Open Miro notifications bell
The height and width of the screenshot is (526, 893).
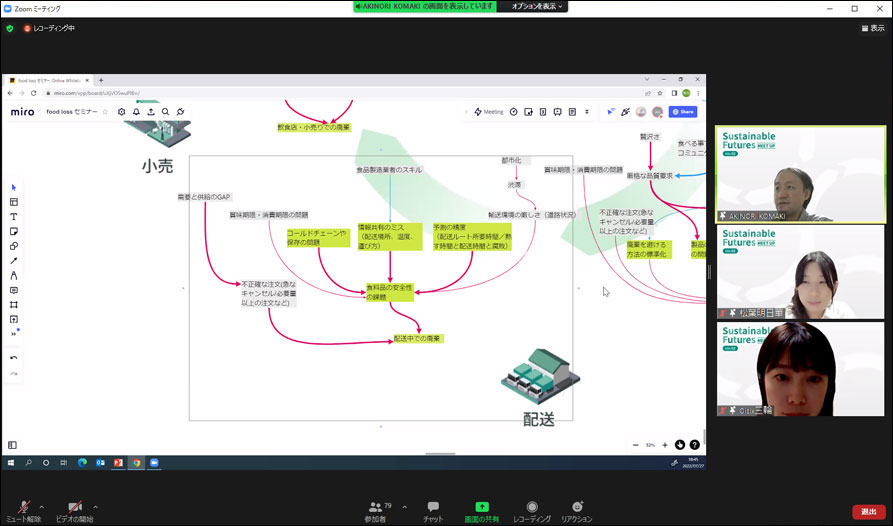pos(136,112)
